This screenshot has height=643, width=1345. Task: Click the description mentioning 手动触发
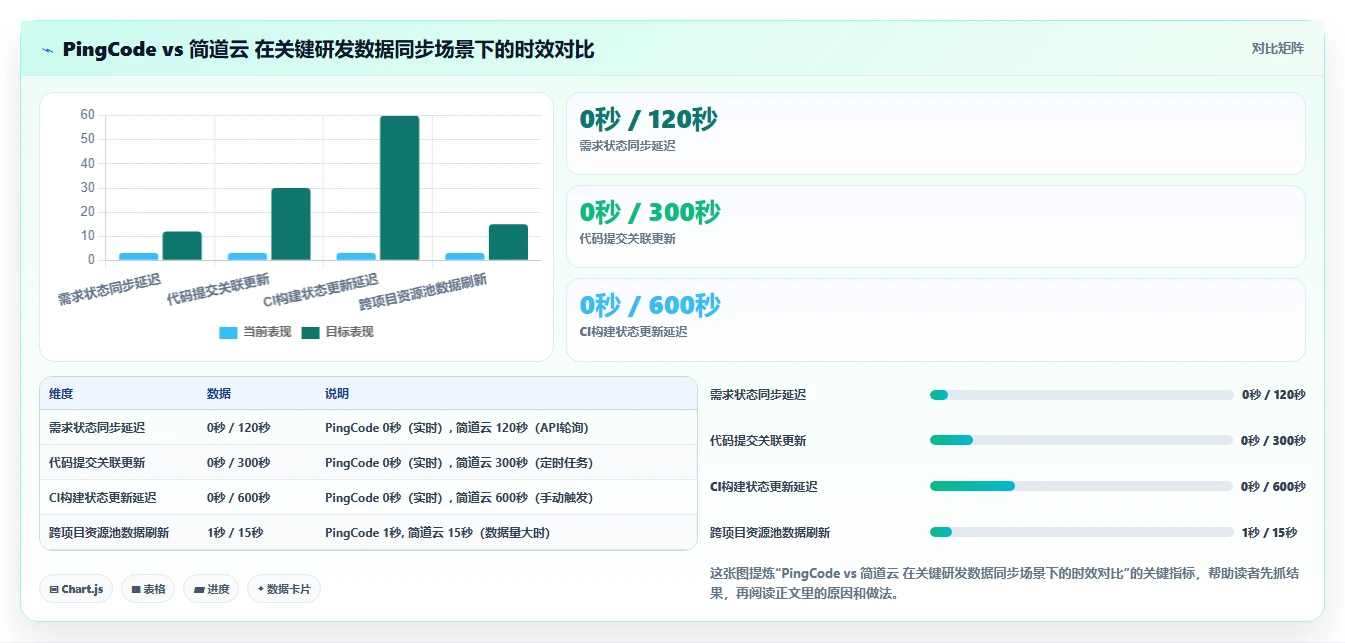point(461,497)
